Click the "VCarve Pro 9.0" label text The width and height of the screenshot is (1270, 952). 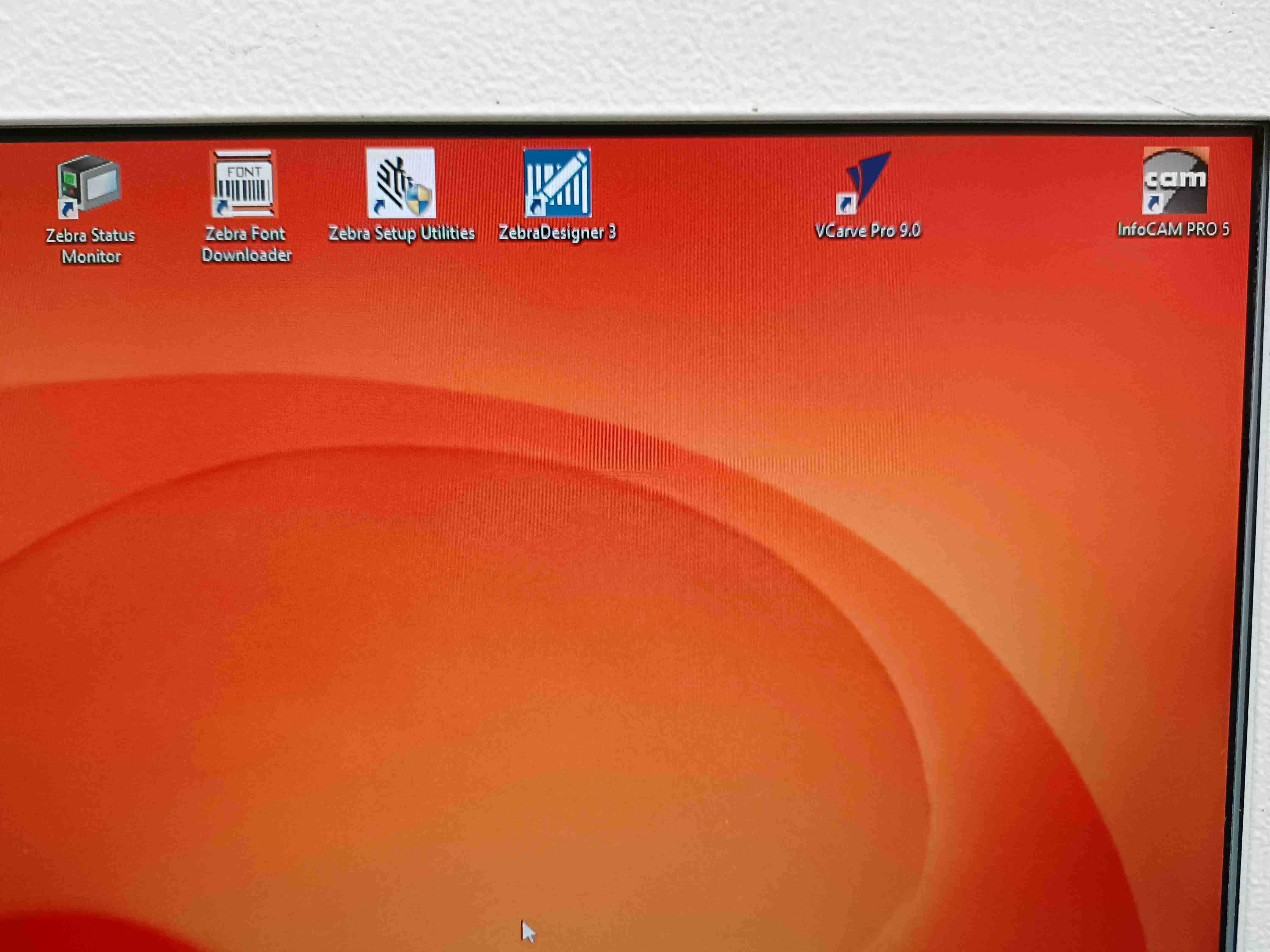point(868,231)
